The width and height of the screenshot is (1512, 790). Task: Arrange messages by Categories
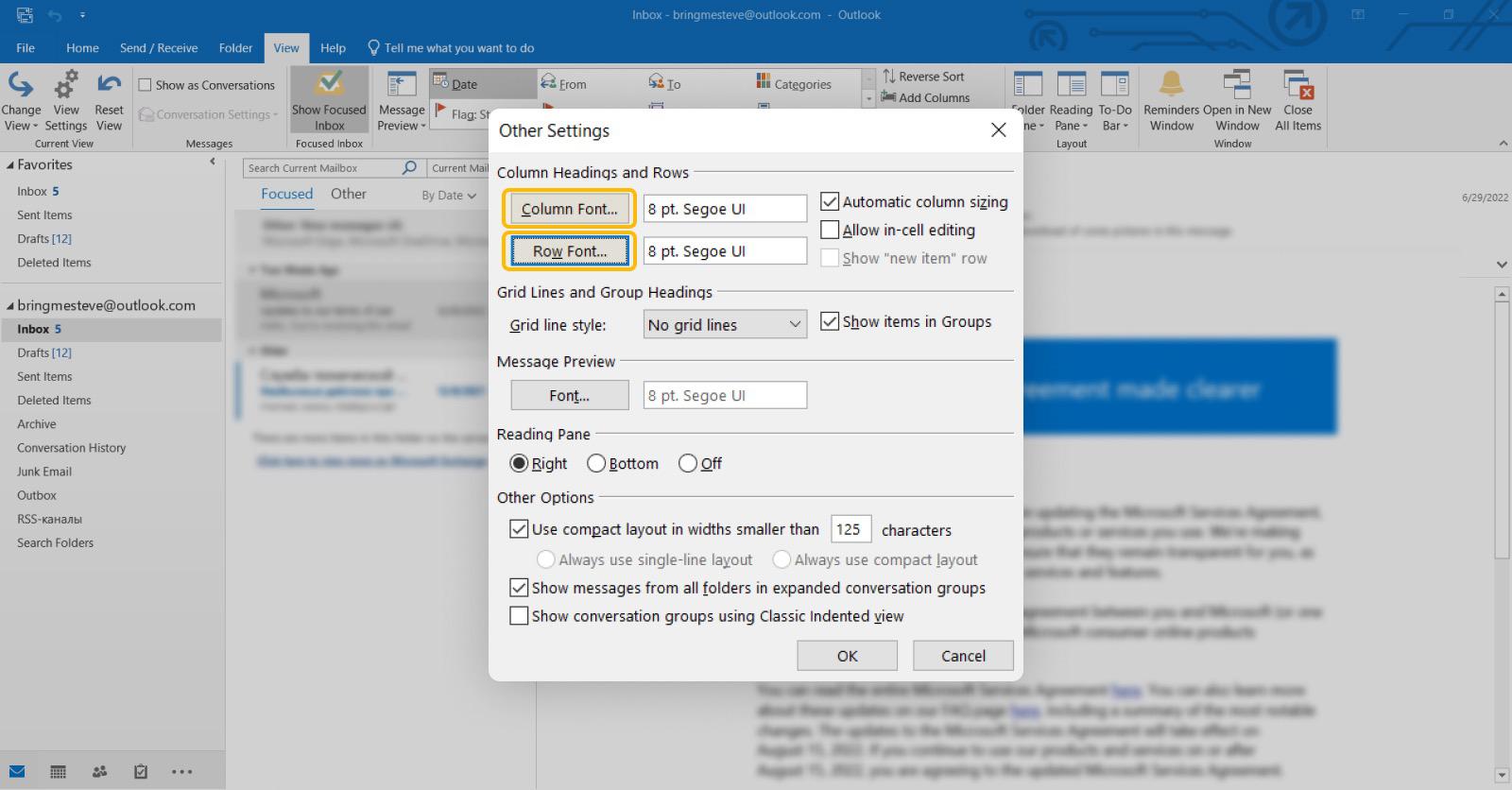click(794, 83)
